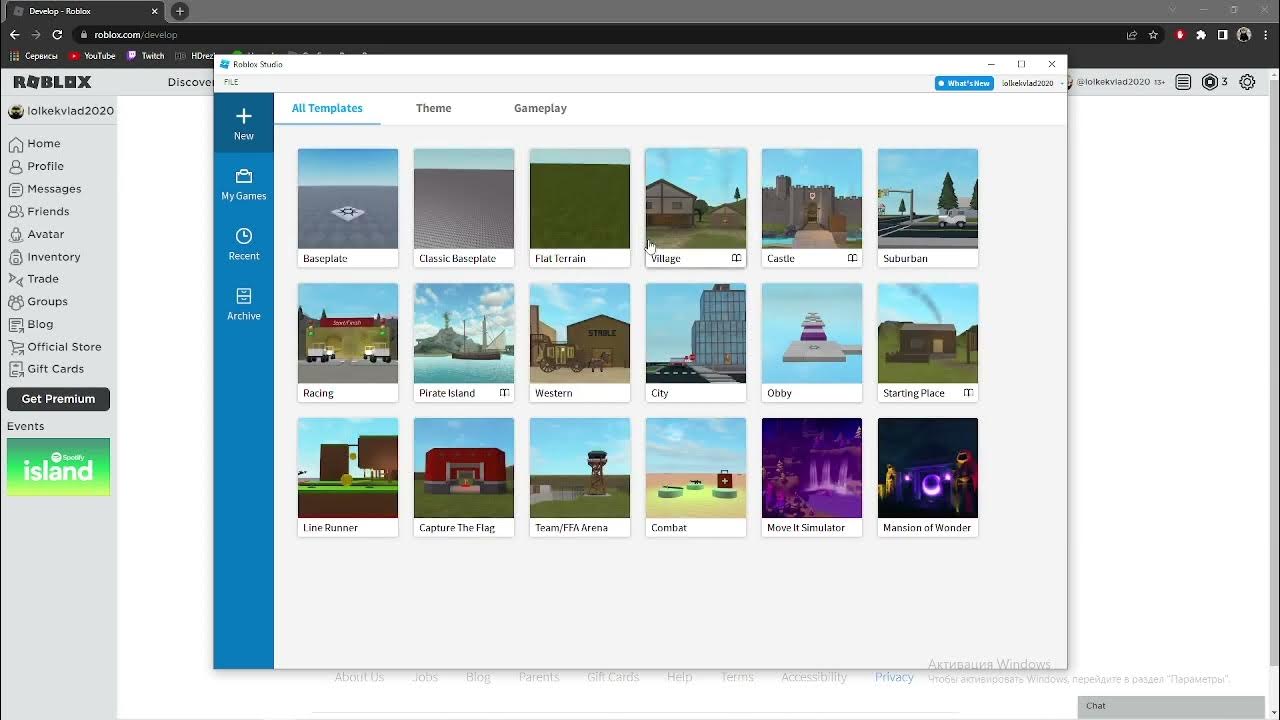1280x720 pixels.
Task: Open the notifications feed icon in Roblox header
Action: pyautogui.click(x=1183, y=82)
